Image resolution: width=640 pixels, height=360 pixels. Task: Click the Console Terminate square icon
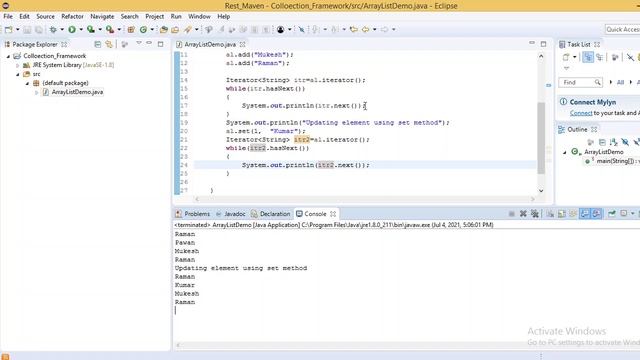(511, 213)
